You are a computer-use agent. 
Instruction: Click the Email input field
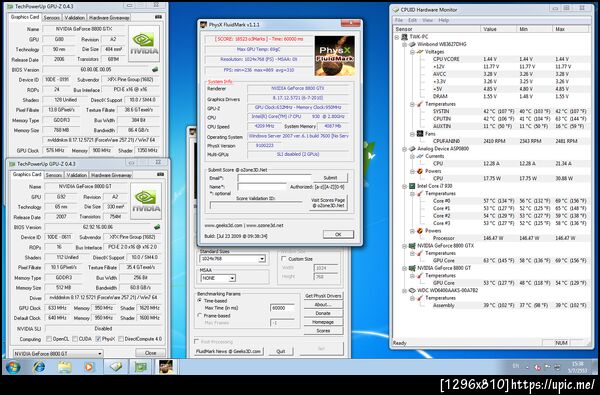click(x=274, y=178)
